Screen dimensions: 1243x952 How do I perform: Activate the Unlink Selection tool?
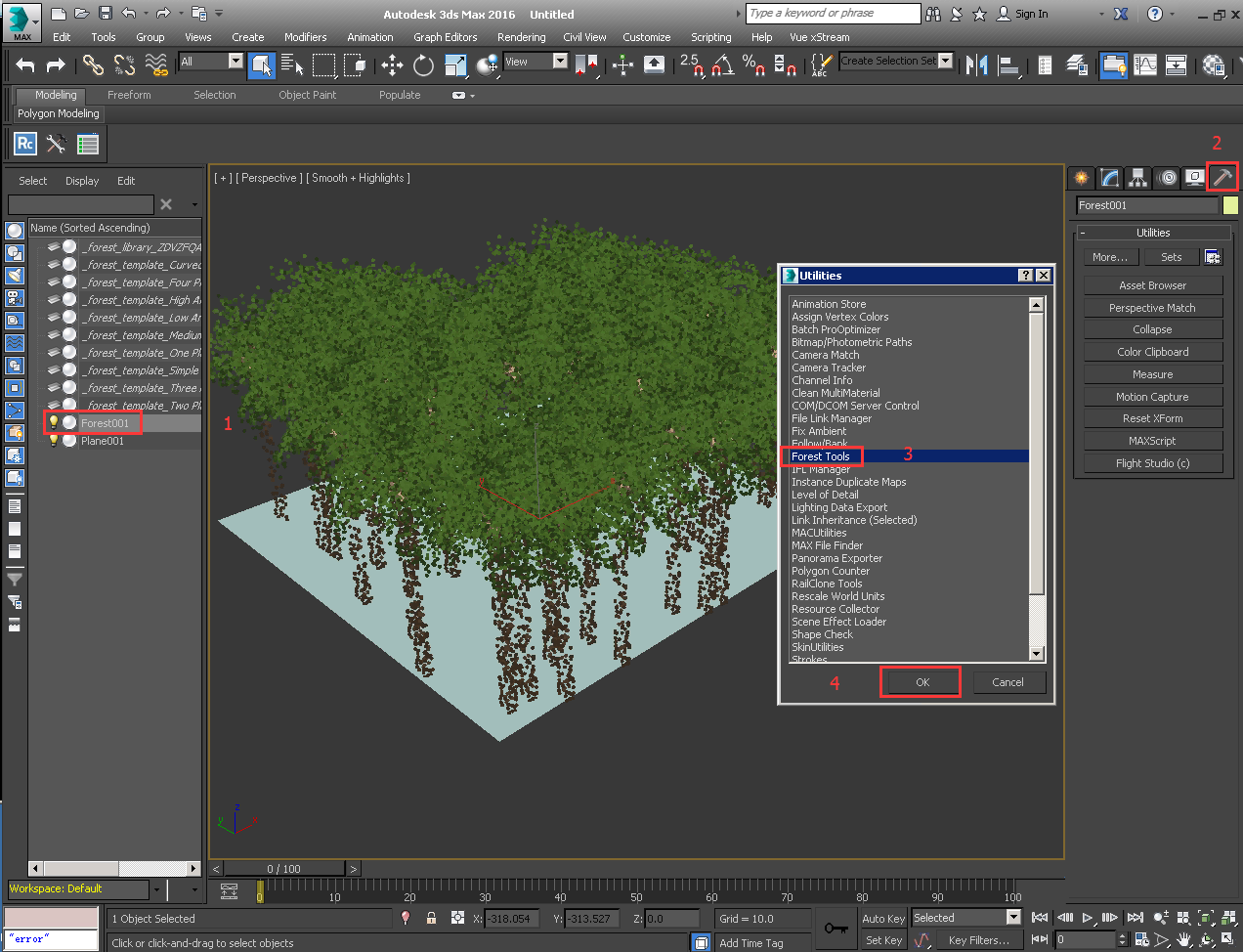124,65
